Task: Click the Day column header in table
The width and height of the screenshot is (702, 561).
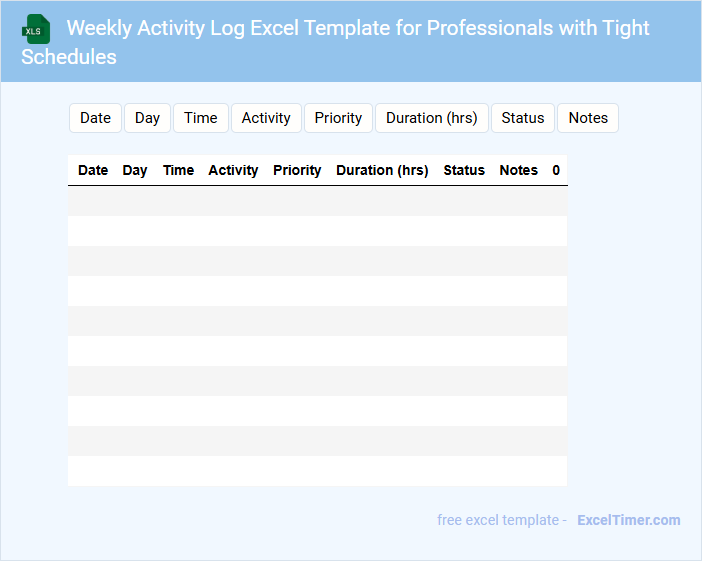Action: [x=135, y=170]
